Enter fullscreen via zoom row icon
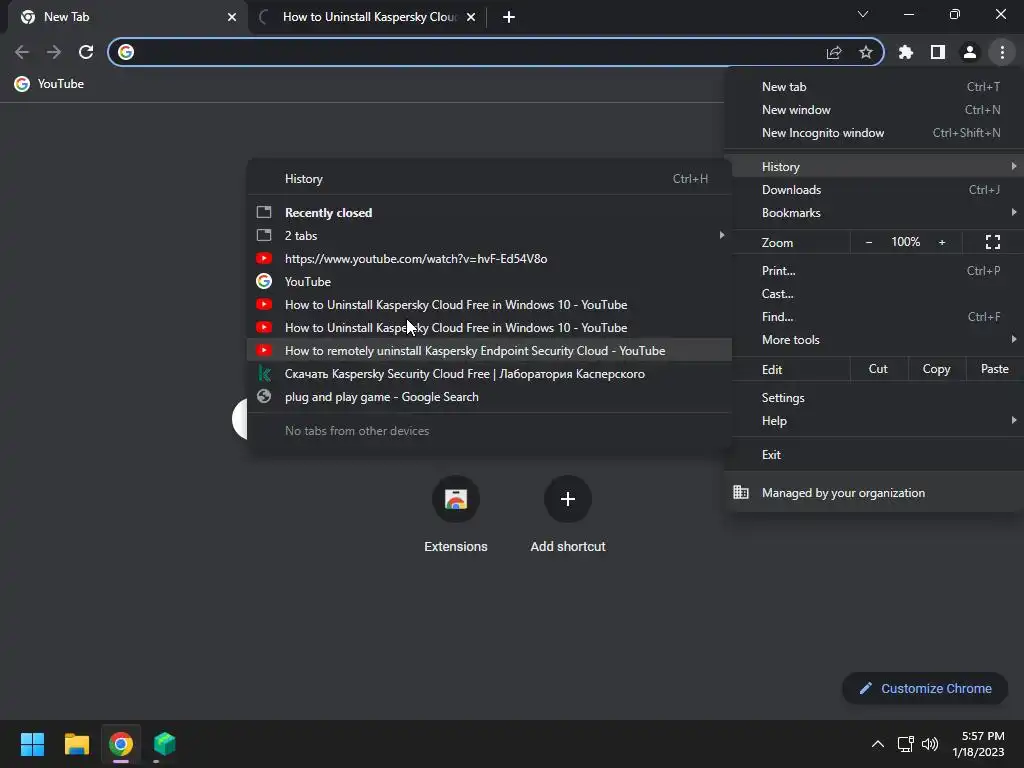This screenshot has width=1024, height=768. point(993,242)
